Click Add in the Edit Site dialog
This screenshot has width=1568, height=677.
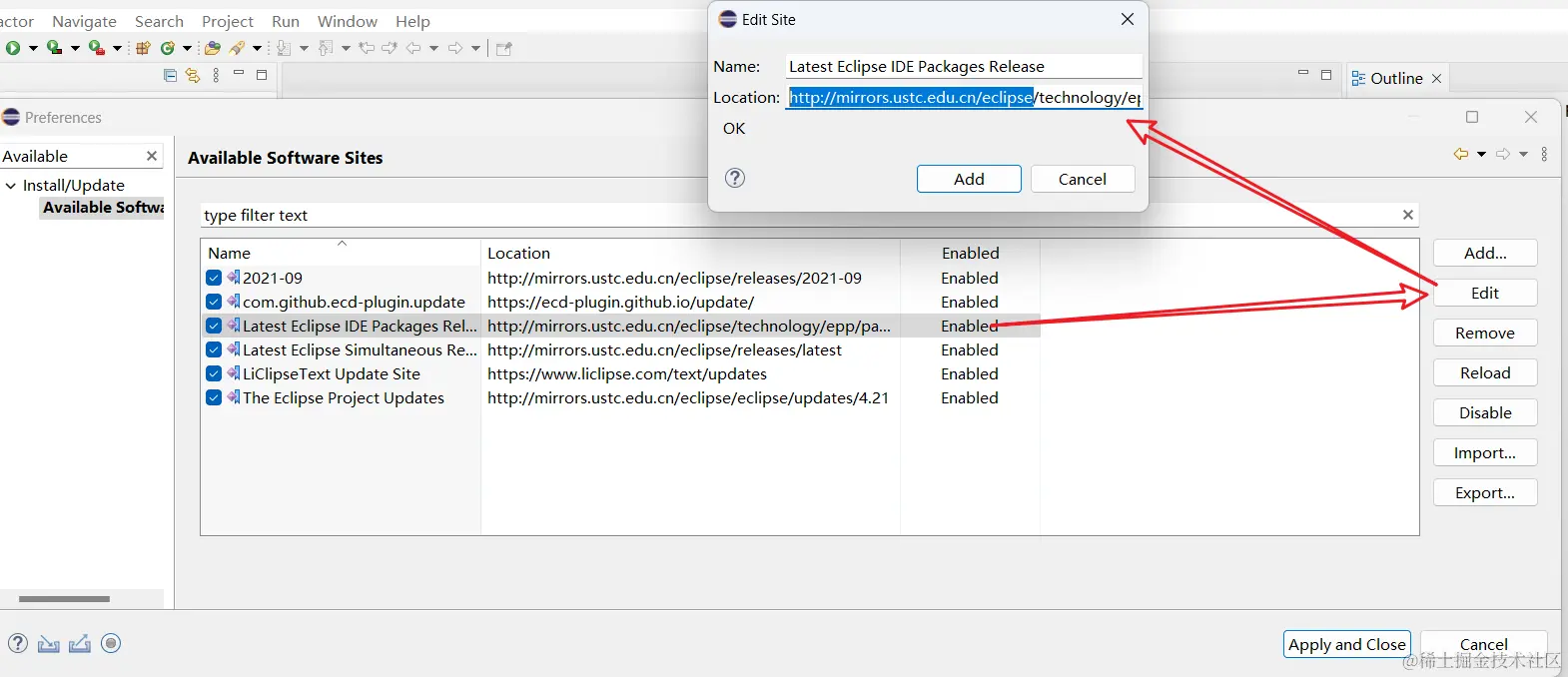pyautogui.click(x=969, y=179)
